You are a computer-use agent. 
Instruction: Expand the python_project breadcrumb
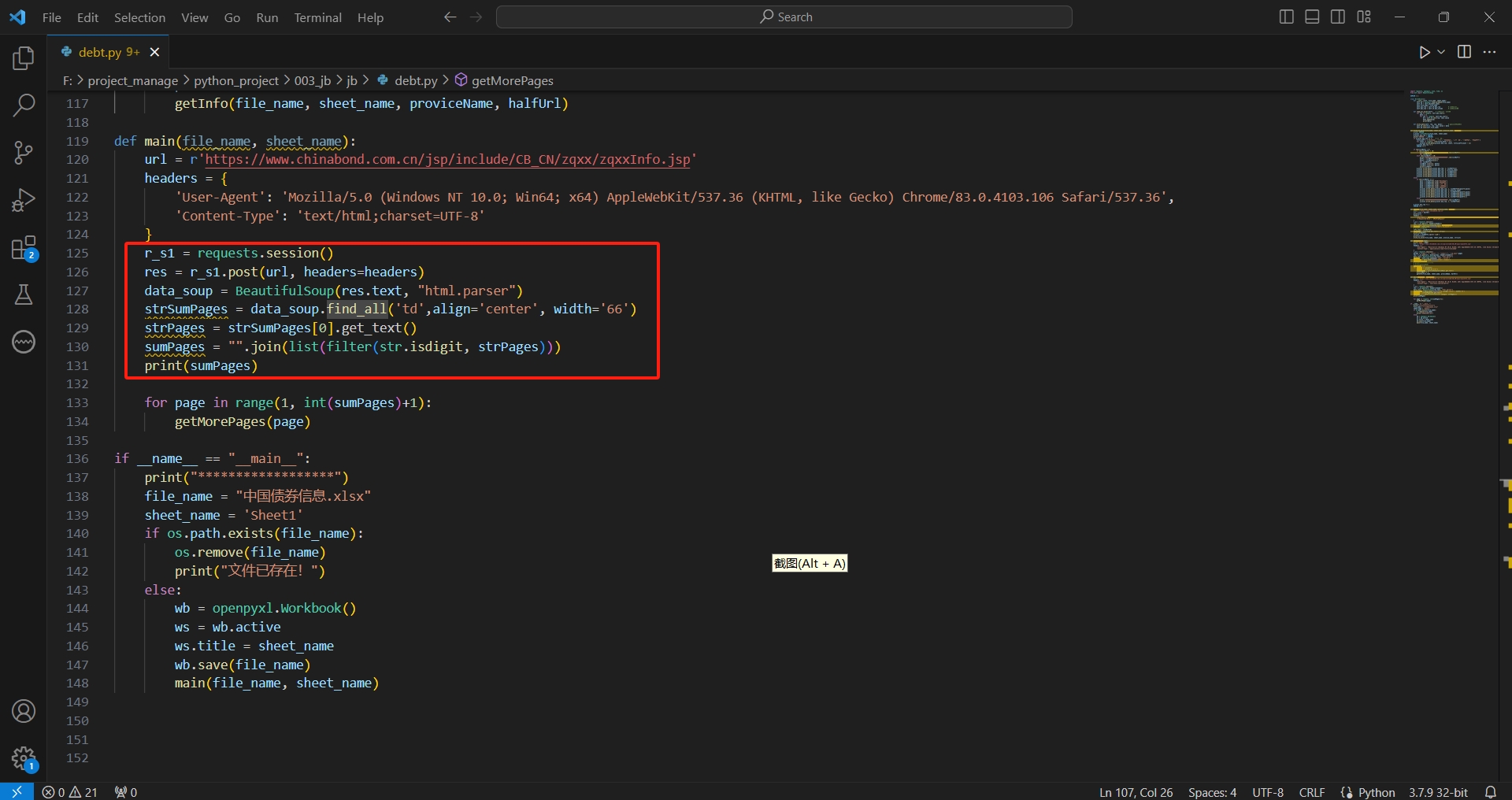point(236,80)
